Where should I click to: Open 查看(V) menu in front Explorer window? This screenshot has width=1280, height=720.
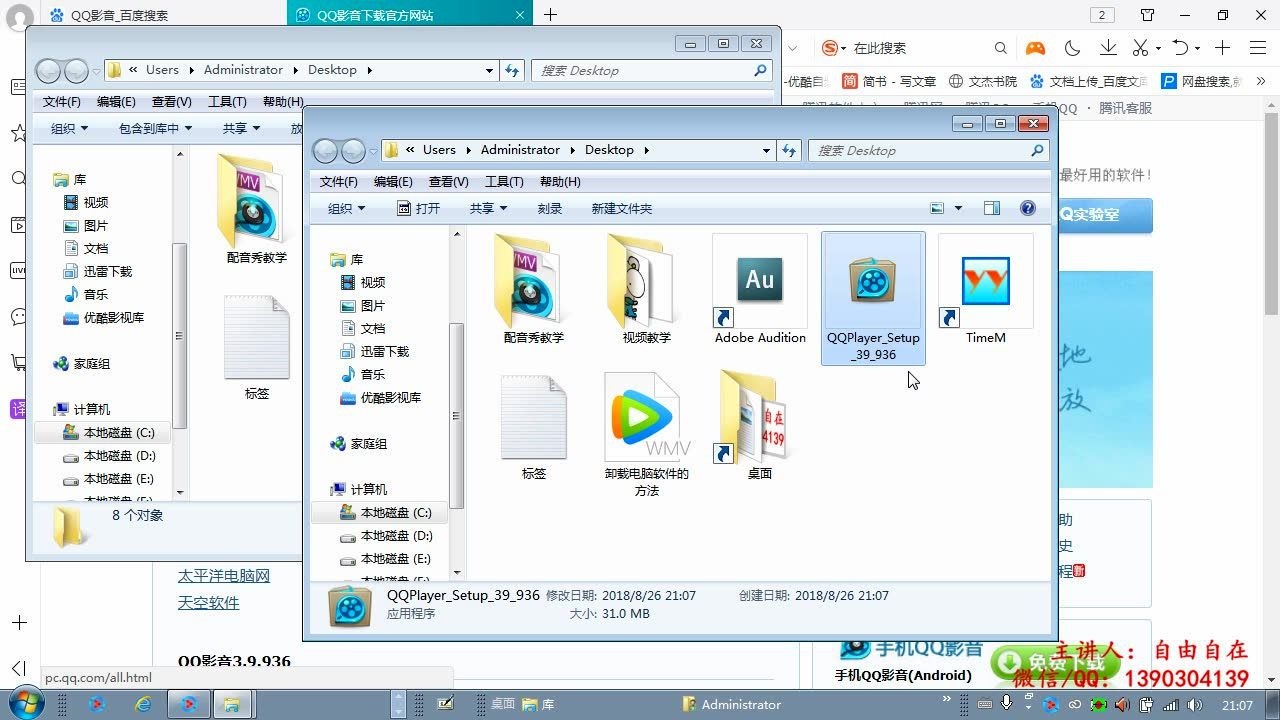coord(448,181)
